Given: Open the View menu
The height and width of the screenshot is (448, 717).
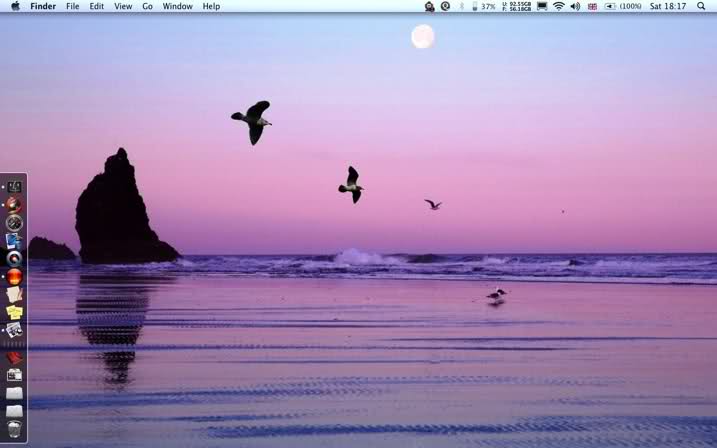Looking at the screenshot, I should point(123,6).
